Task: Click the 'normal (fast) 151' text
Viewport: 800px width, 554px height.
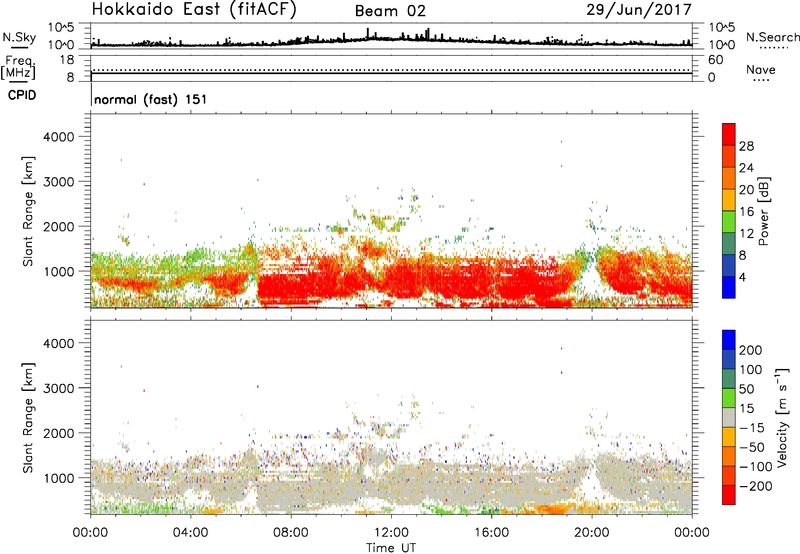Action: (x=151, y=99)
